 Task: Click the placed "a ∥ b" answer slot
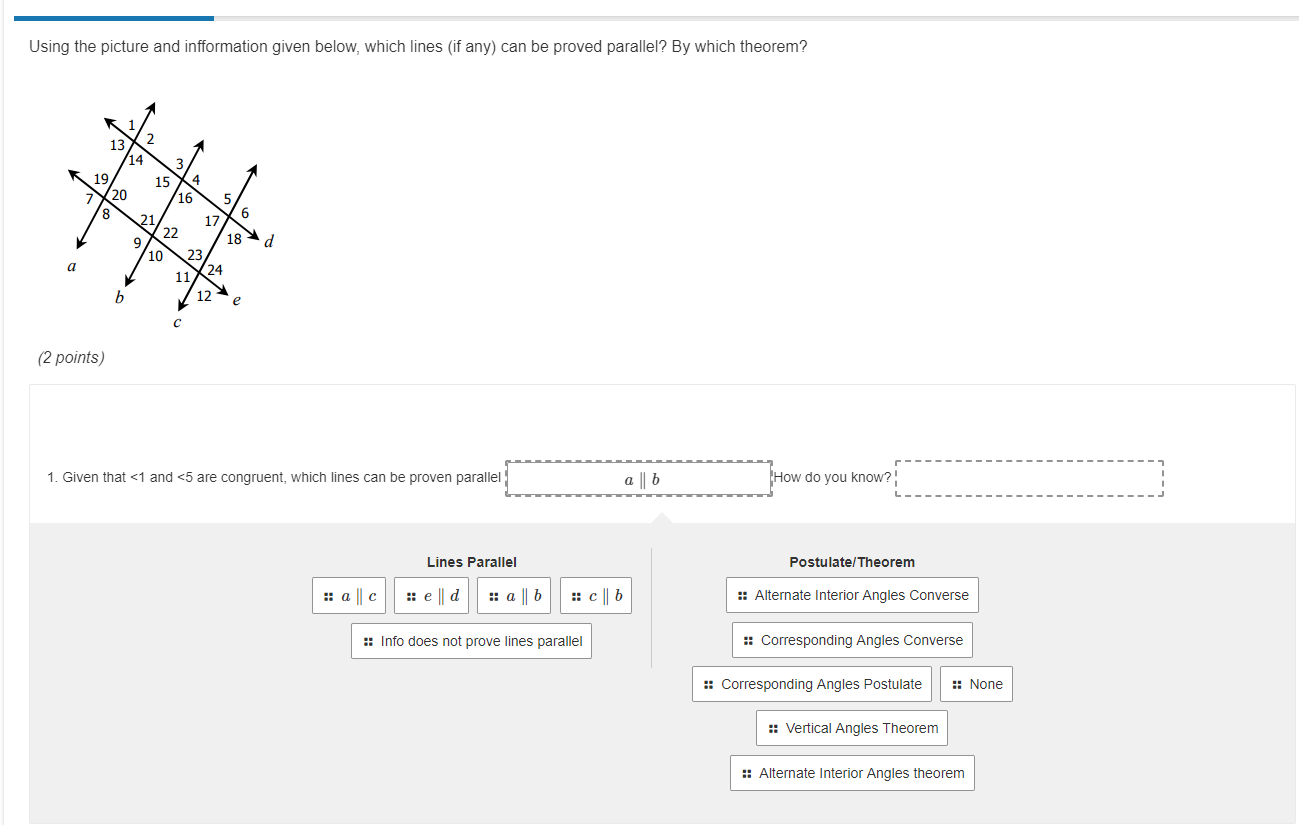click(638, 478)
